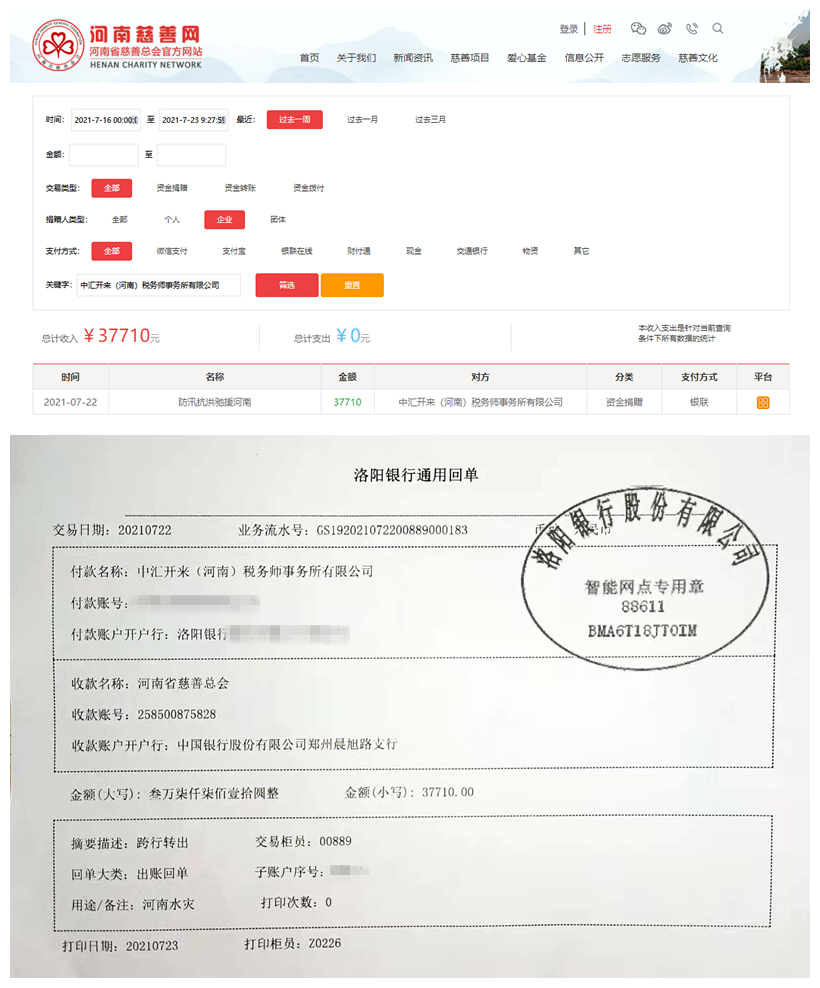
Task: Filter by 交通银行 payment method
Action: 472,251
